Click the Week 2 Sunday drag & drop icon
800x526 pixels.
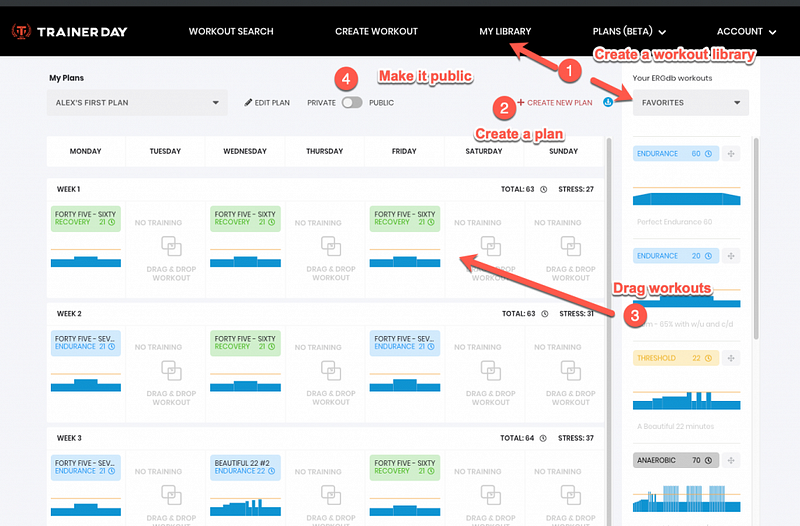point(571,370)
